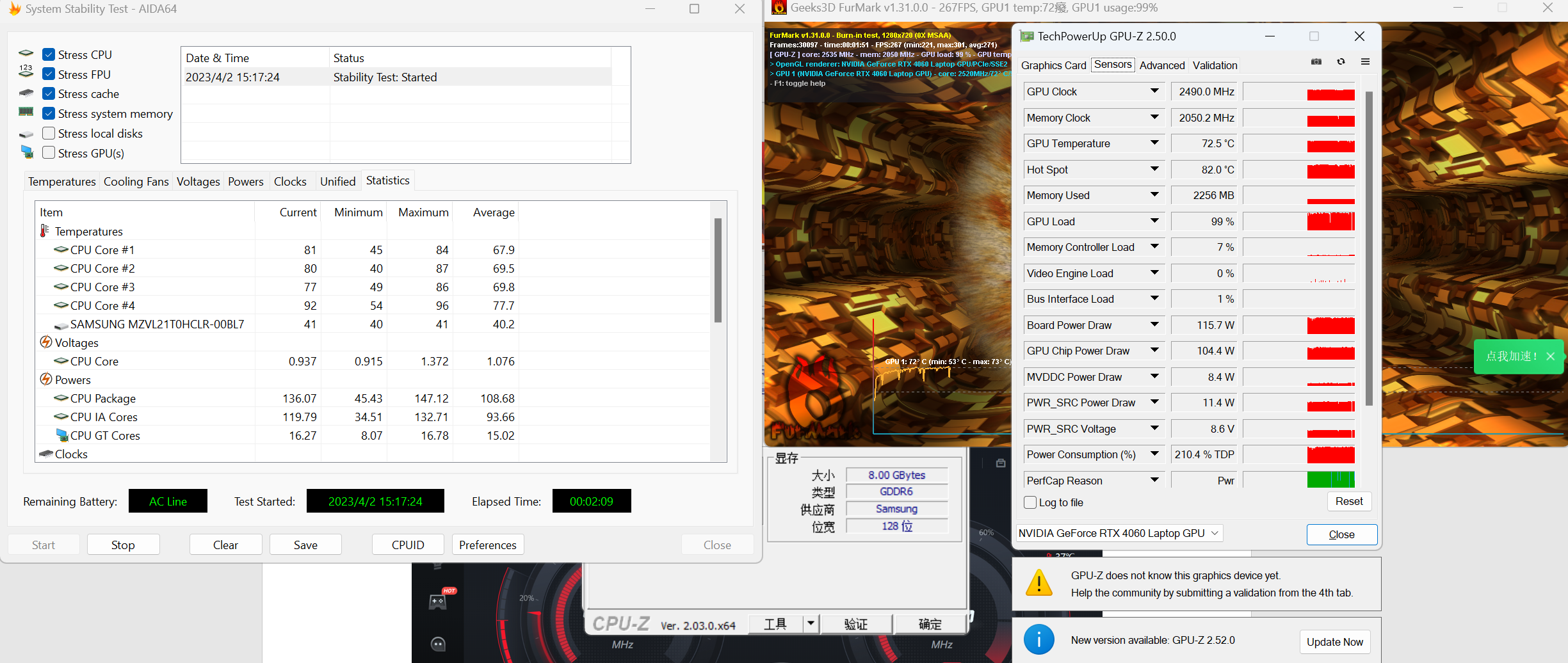This screenshot has height=663, width=1568.
Task: Switch to the Unified tab
Action: coord(338,182)
